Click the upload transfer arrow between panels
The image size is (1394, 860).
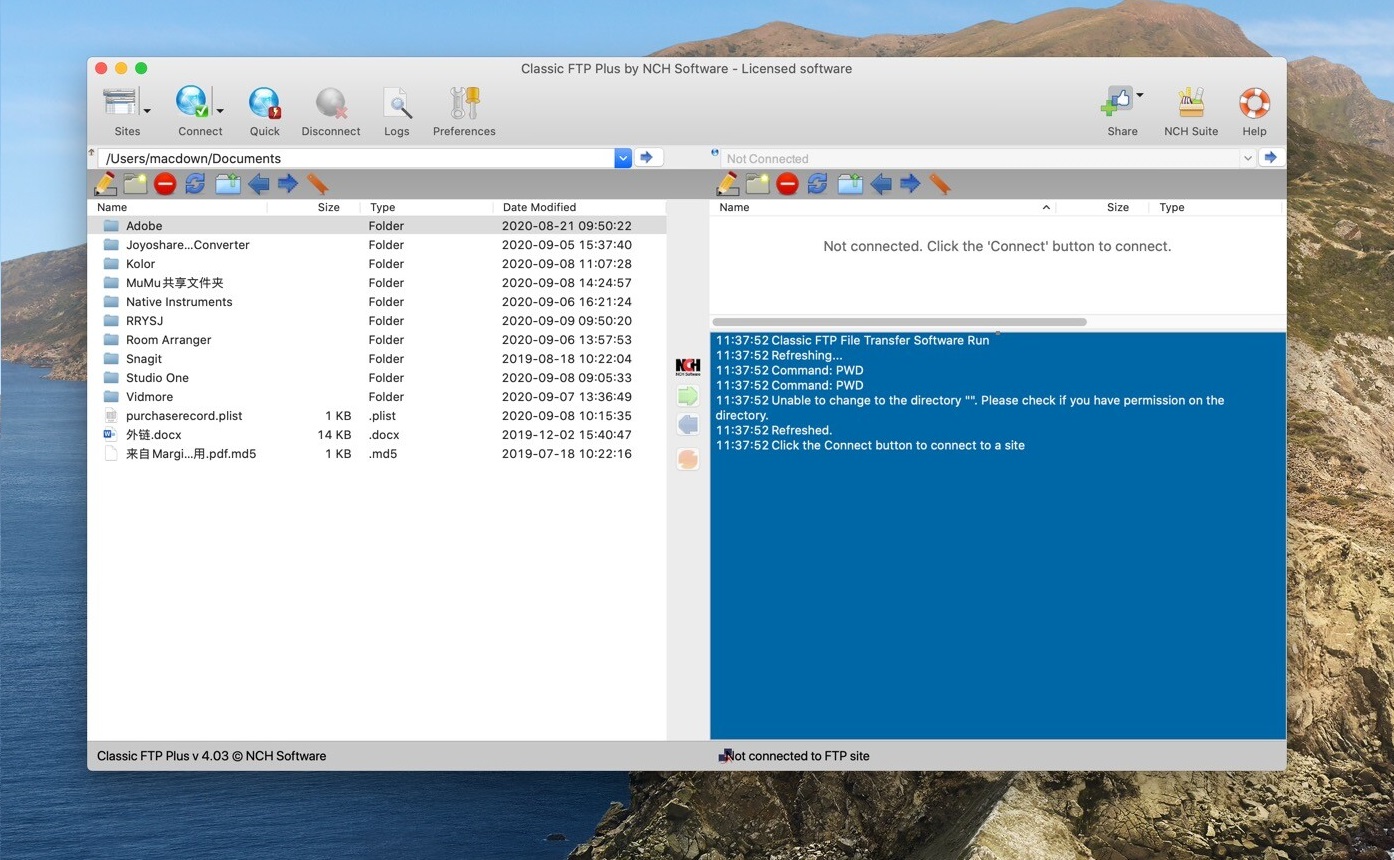click(x=687, y=396)
